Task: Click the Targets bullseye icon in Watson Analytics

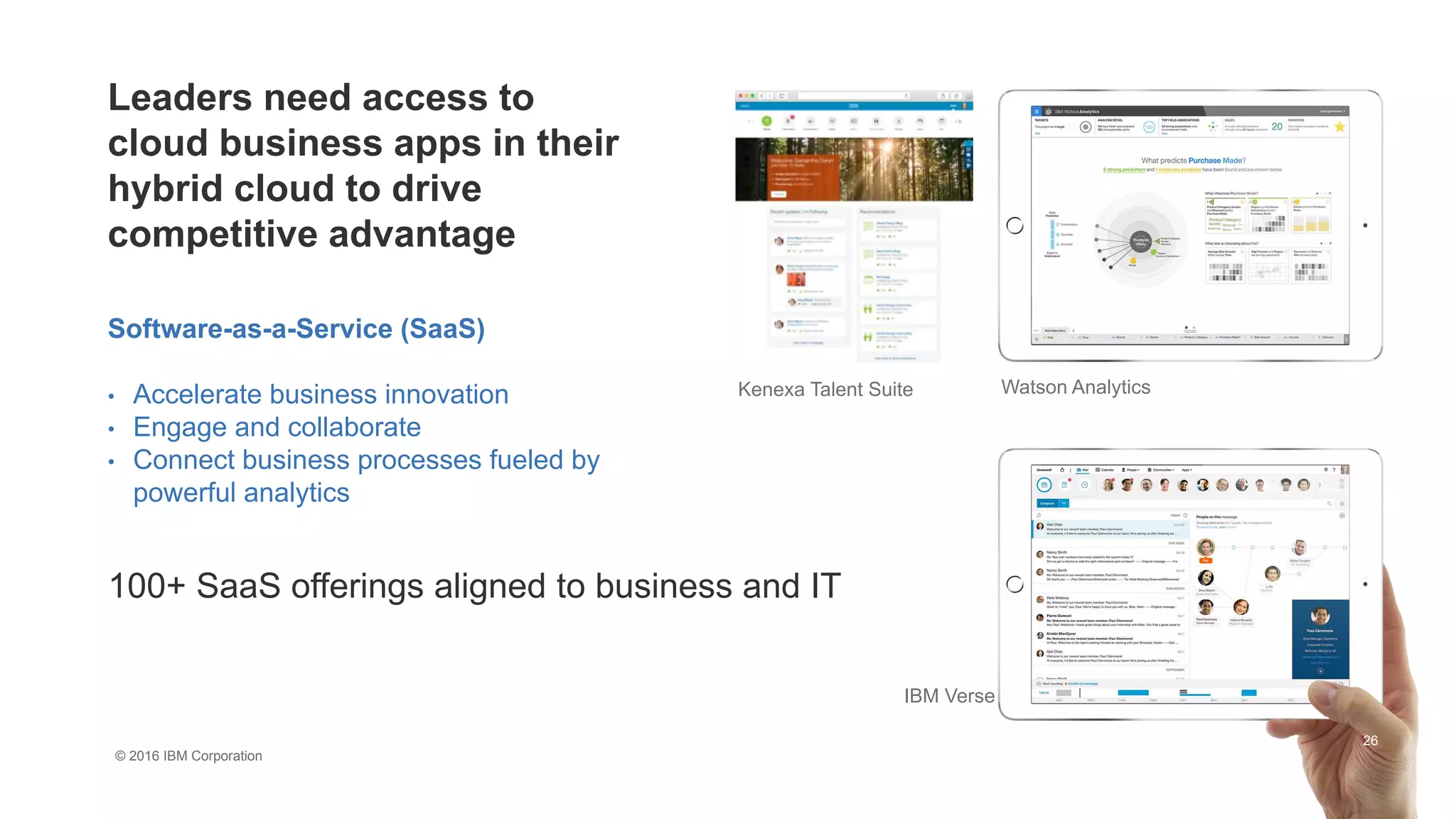Action: [1086, 127]
